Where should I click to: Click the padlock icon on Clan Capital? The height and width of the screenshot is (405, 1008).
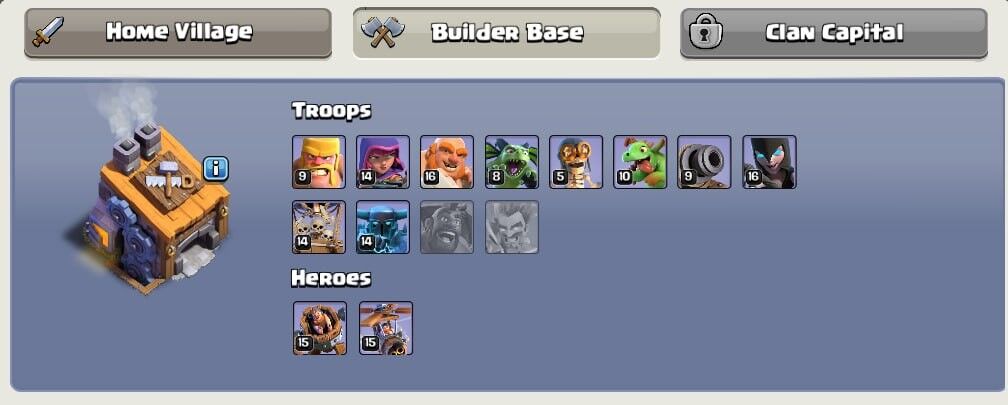(x=706, y=33)
